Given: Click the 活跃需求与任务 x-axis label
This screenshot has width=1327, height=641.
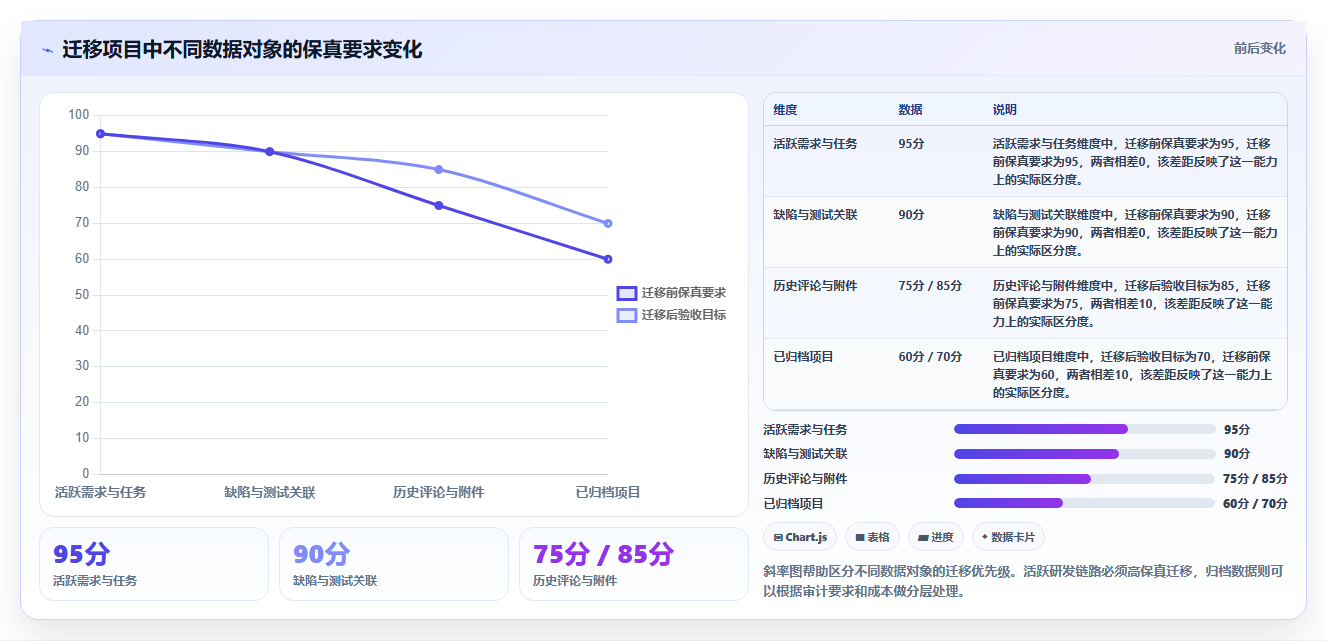Looking at the screenshot, I should (x=100, y=492).
